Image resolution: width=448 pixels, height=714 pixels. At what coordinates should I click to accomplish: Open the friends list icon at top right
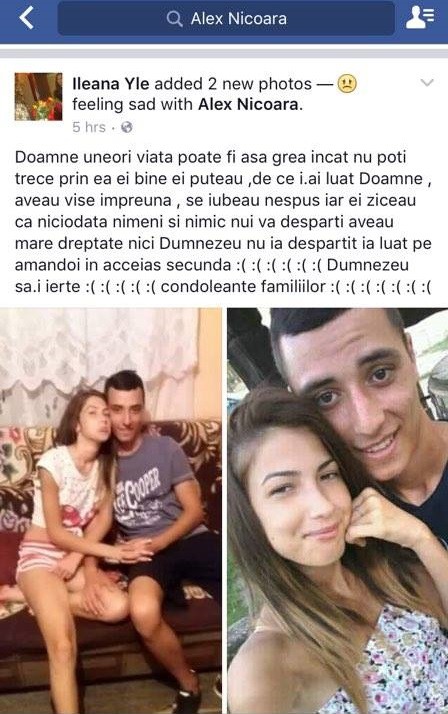[x=419, y=18]
